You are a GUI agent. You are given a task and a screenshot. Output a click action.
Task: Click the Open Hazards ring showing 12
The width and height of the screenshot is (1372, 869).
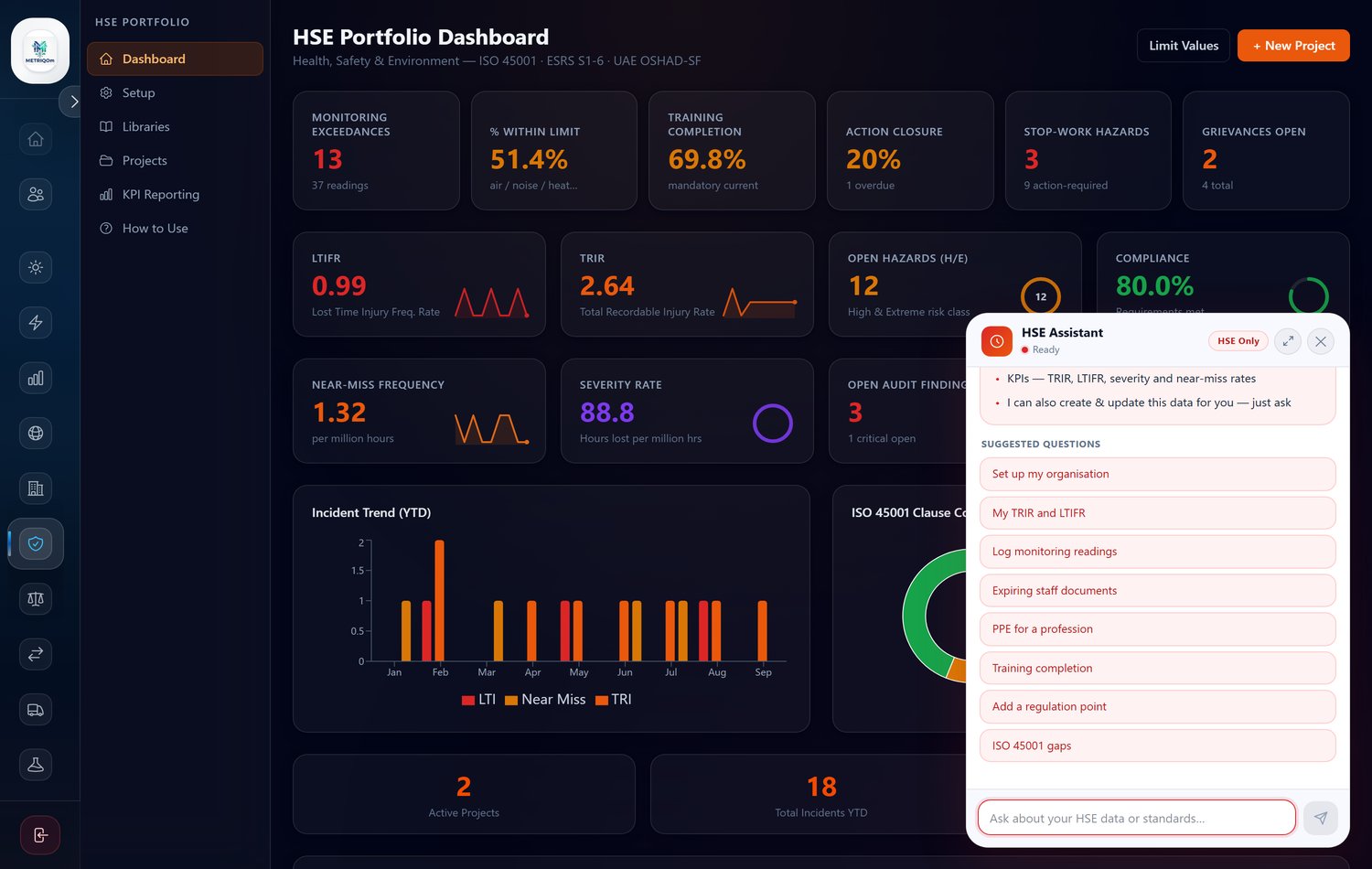click(x=1041, y=296)
